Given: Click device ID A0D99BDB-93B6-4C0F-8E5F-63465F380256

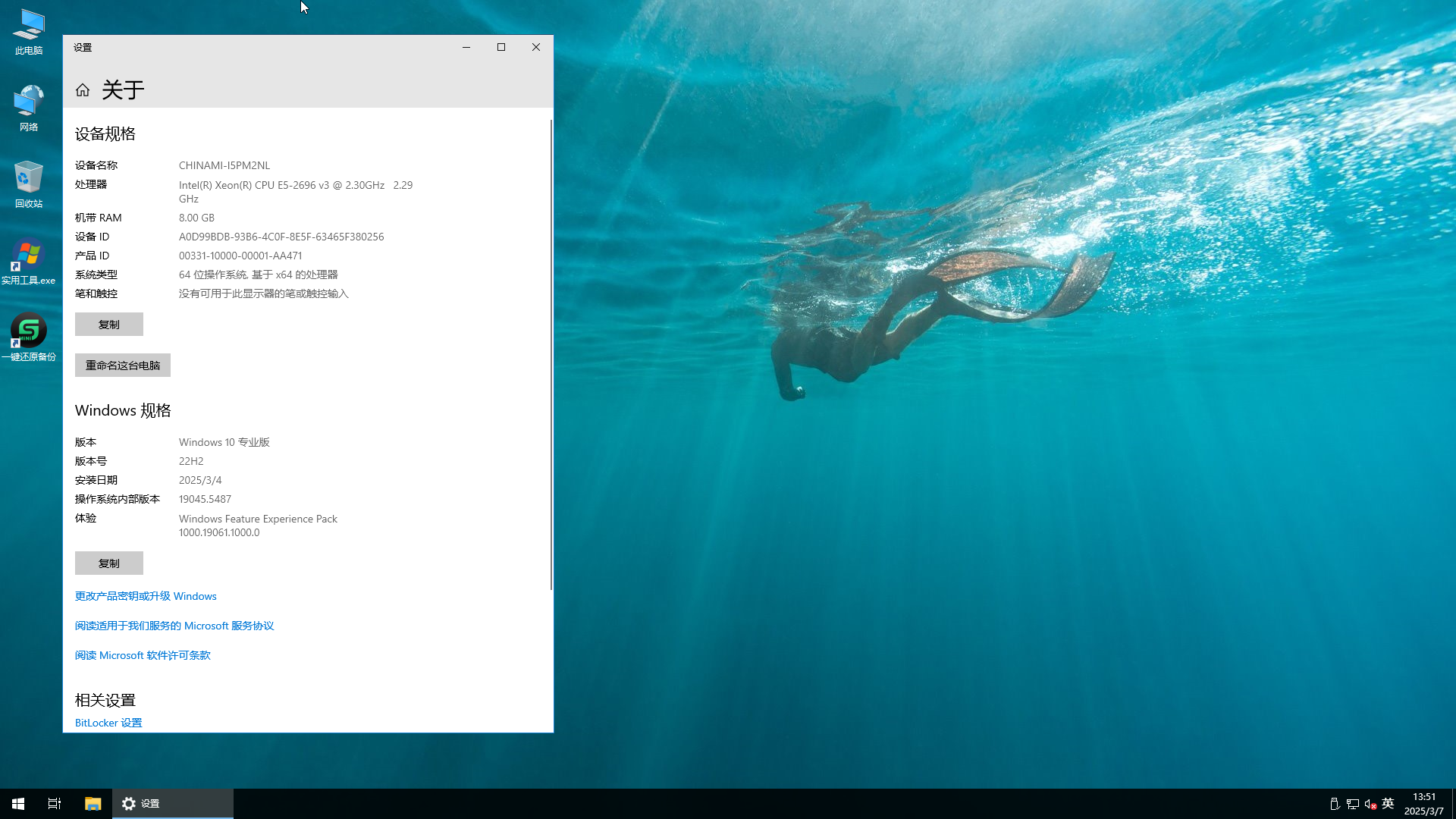Looking at the screenshot, I should (x=281, y=237).
